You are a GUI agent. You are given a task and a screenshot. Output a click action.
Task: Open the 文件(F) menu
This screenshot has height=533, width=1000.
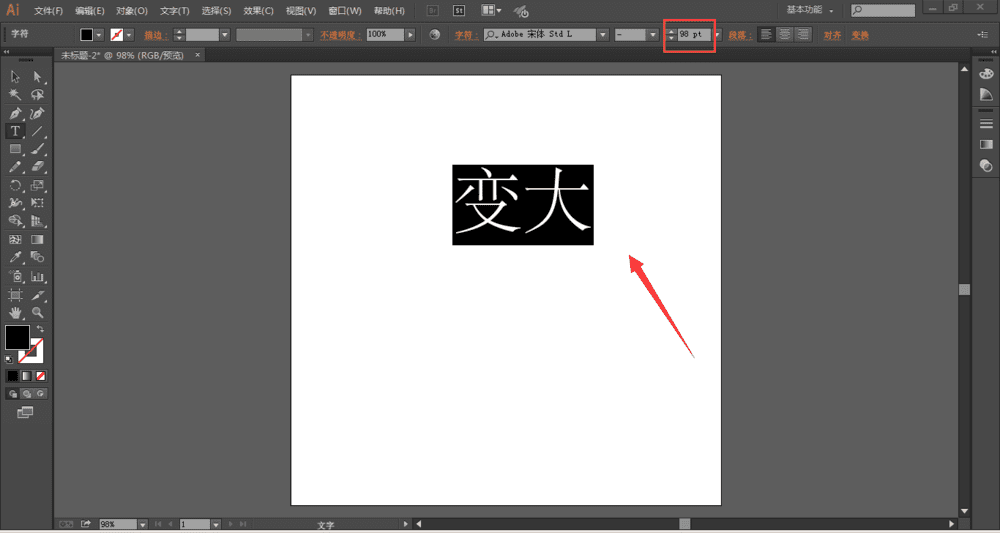48,11
